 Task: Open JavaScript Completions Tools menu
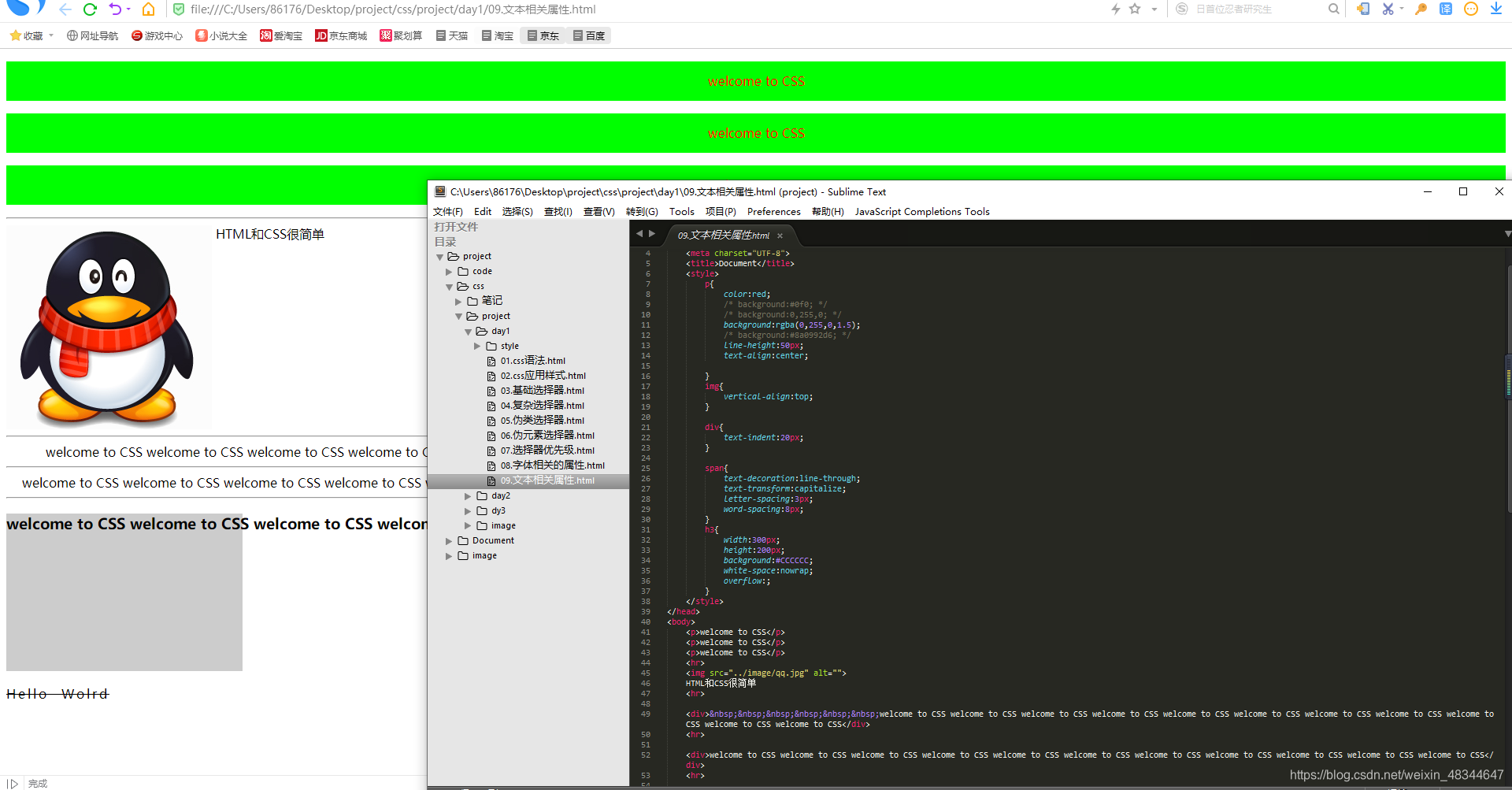pos(922,211)
